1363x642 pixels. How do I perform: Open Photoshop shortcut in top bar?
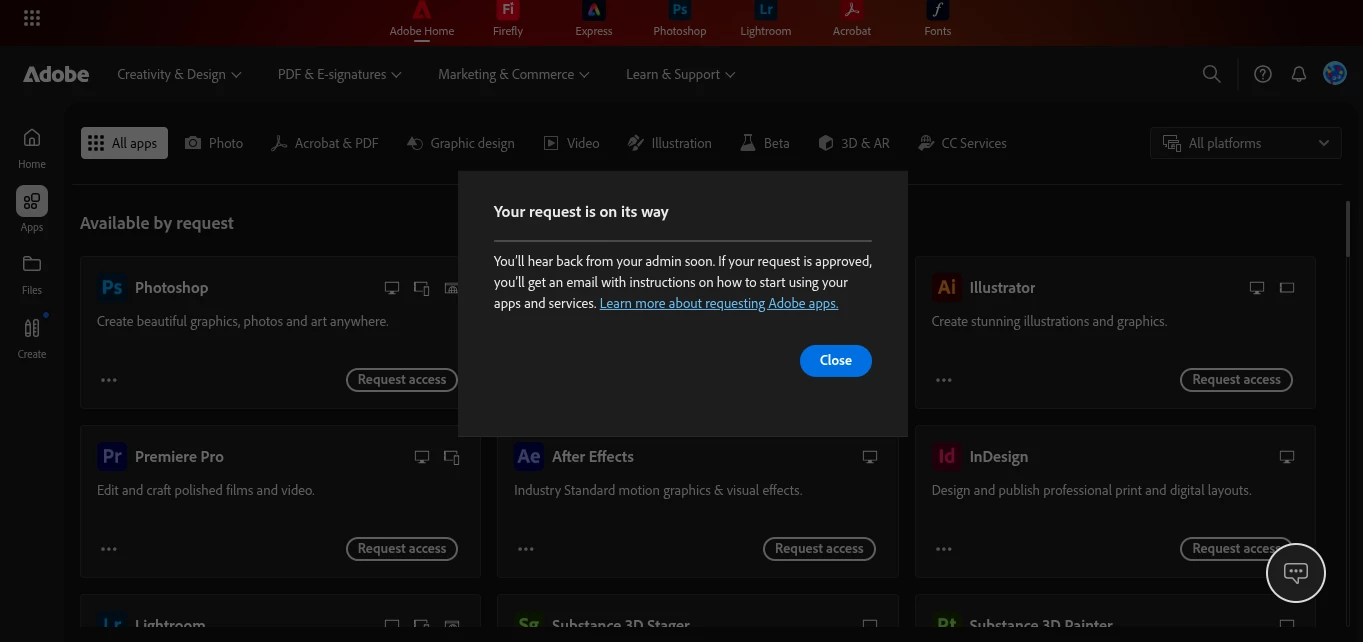(680, 19)
